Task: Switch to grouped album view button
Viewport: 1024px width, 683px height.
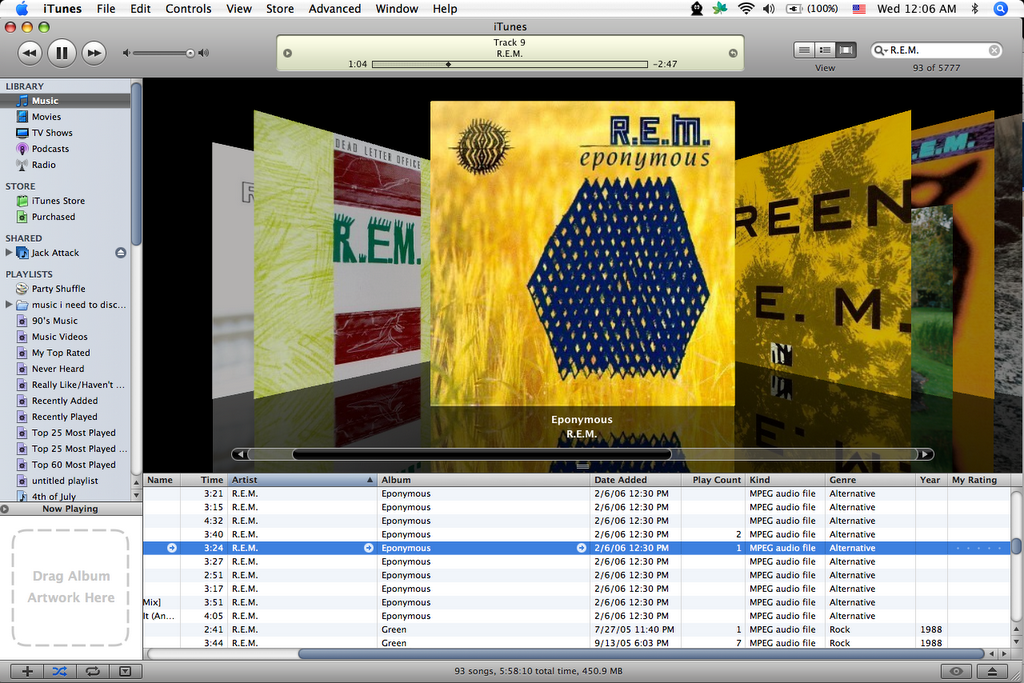Action: [825, 50]
